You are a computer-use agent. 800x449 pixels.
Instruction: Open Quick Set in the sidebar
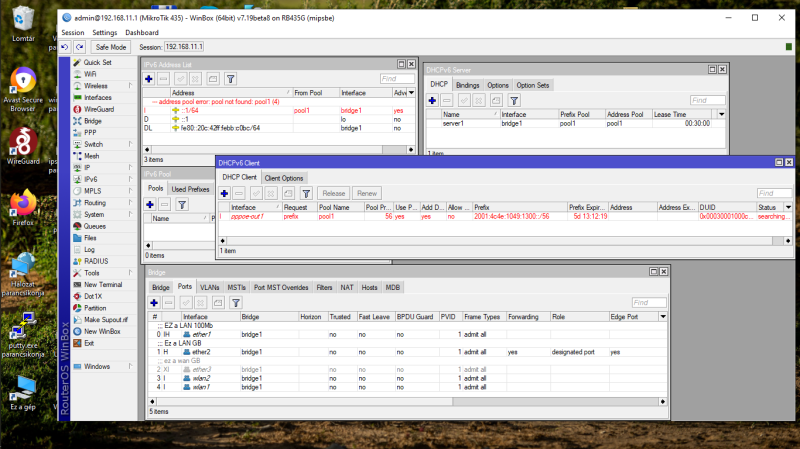[97, 62]
